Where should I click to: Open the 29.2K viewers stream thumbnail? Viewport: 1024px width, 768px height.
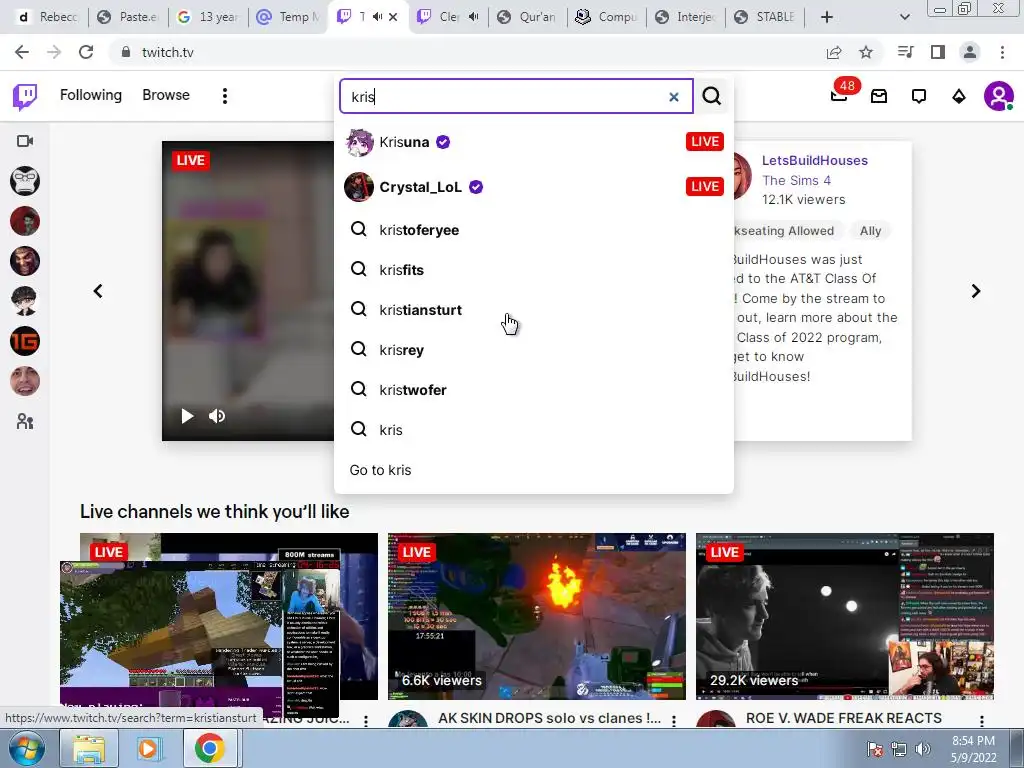coord(844,616)
